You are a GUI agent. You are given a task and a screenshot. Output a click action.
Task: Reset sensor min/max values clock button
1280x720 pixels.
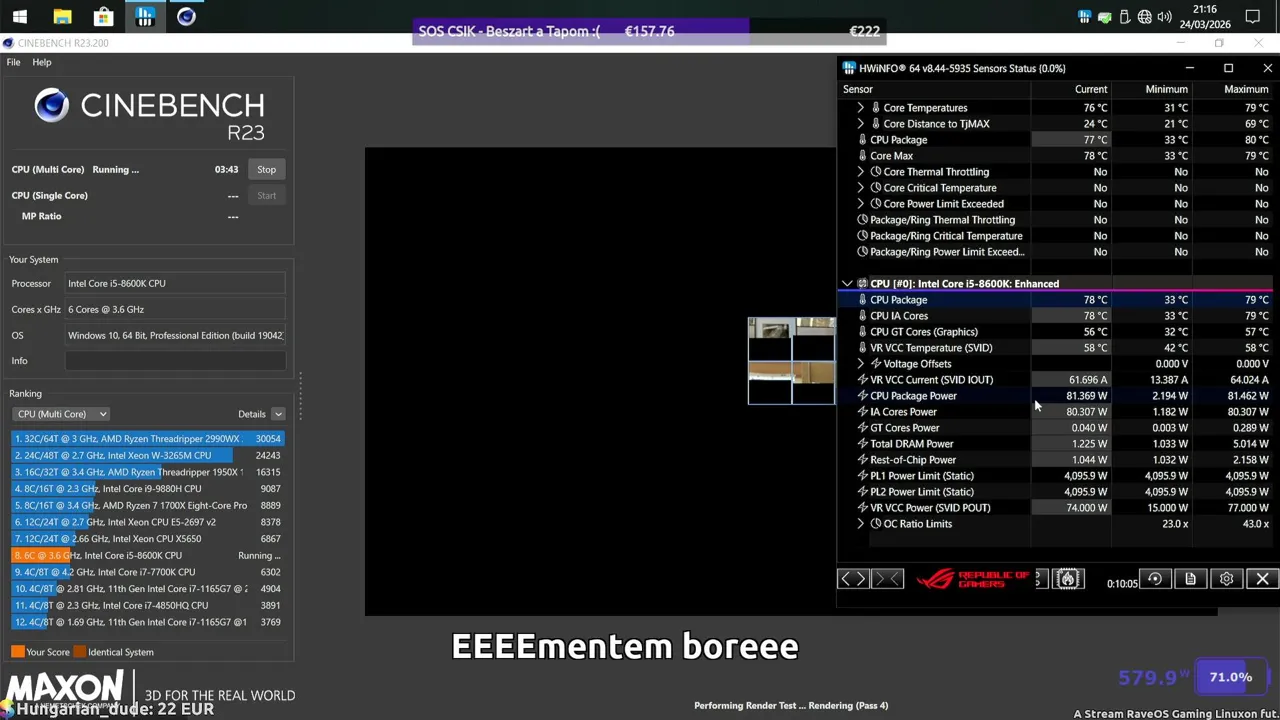click(1155, 579)
